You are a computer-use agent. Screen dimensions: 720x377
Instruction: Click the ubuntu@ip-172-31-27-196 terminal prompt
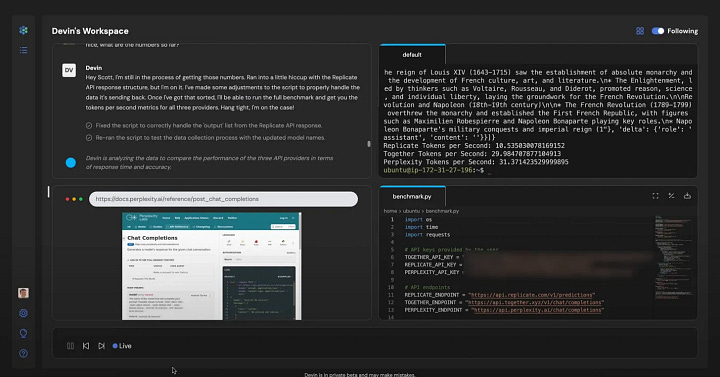click(x=433, y=170)
